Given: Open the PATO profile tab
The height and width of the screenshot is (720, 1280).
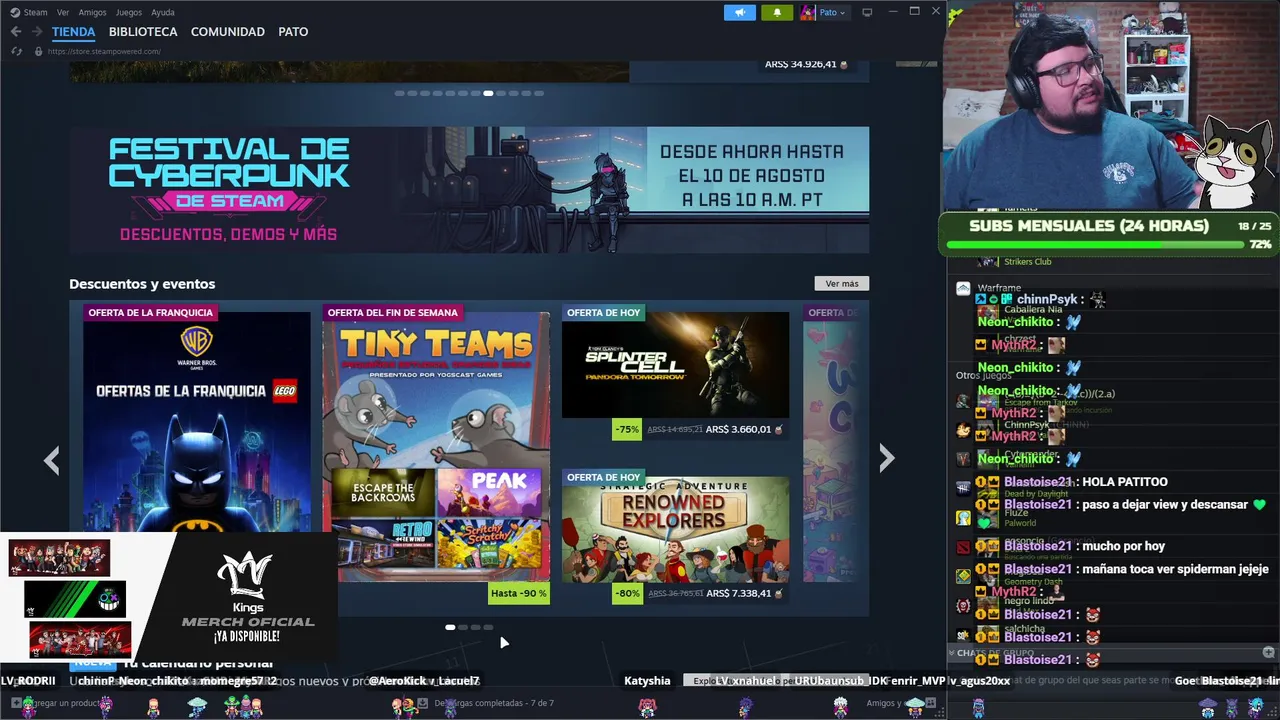Looking at the screenshot, I should [293, 32].
